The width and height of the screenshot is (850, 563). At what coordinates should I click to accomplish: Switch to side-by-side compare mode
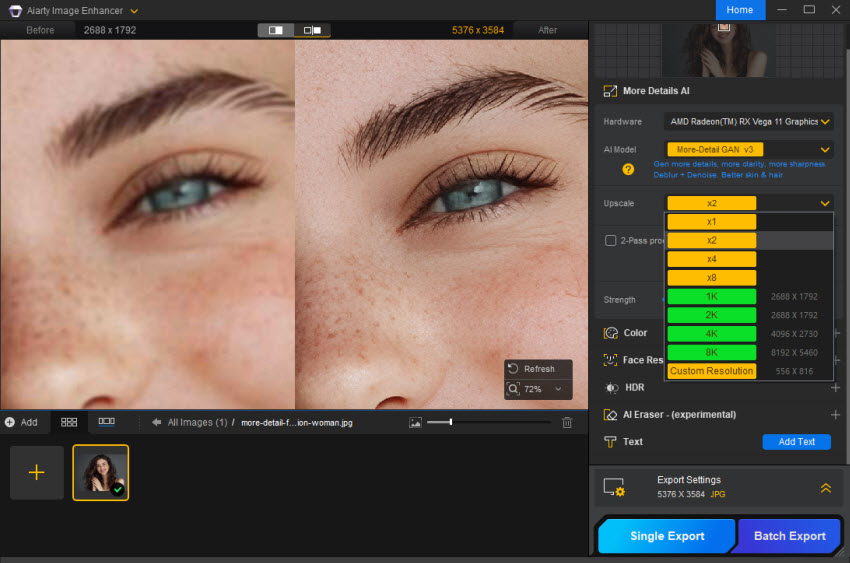tap(312, 30)
